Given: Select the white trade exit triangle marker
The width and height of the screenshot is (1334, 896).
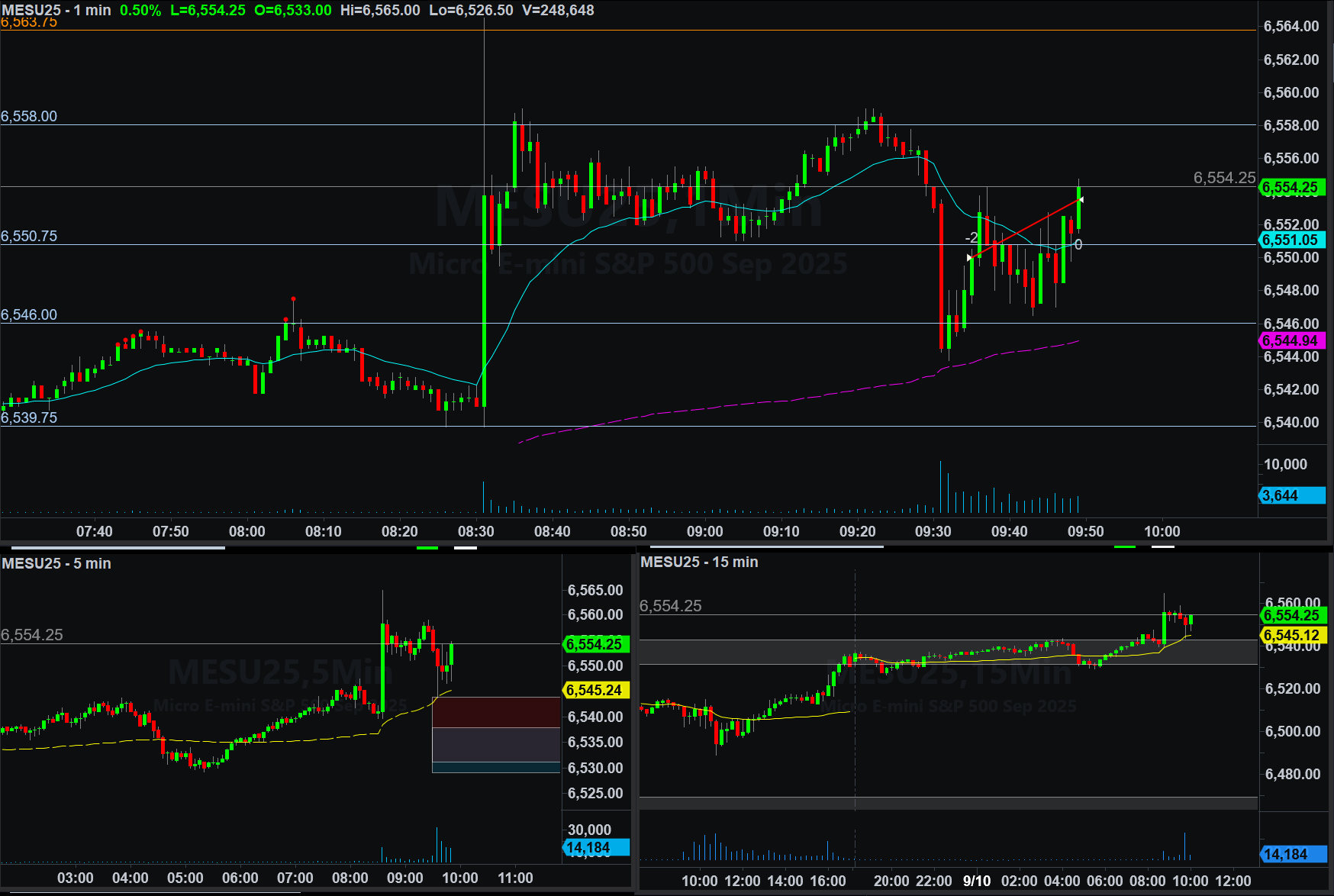Looking at the screenshot, I should click(x=1081, y=200).
